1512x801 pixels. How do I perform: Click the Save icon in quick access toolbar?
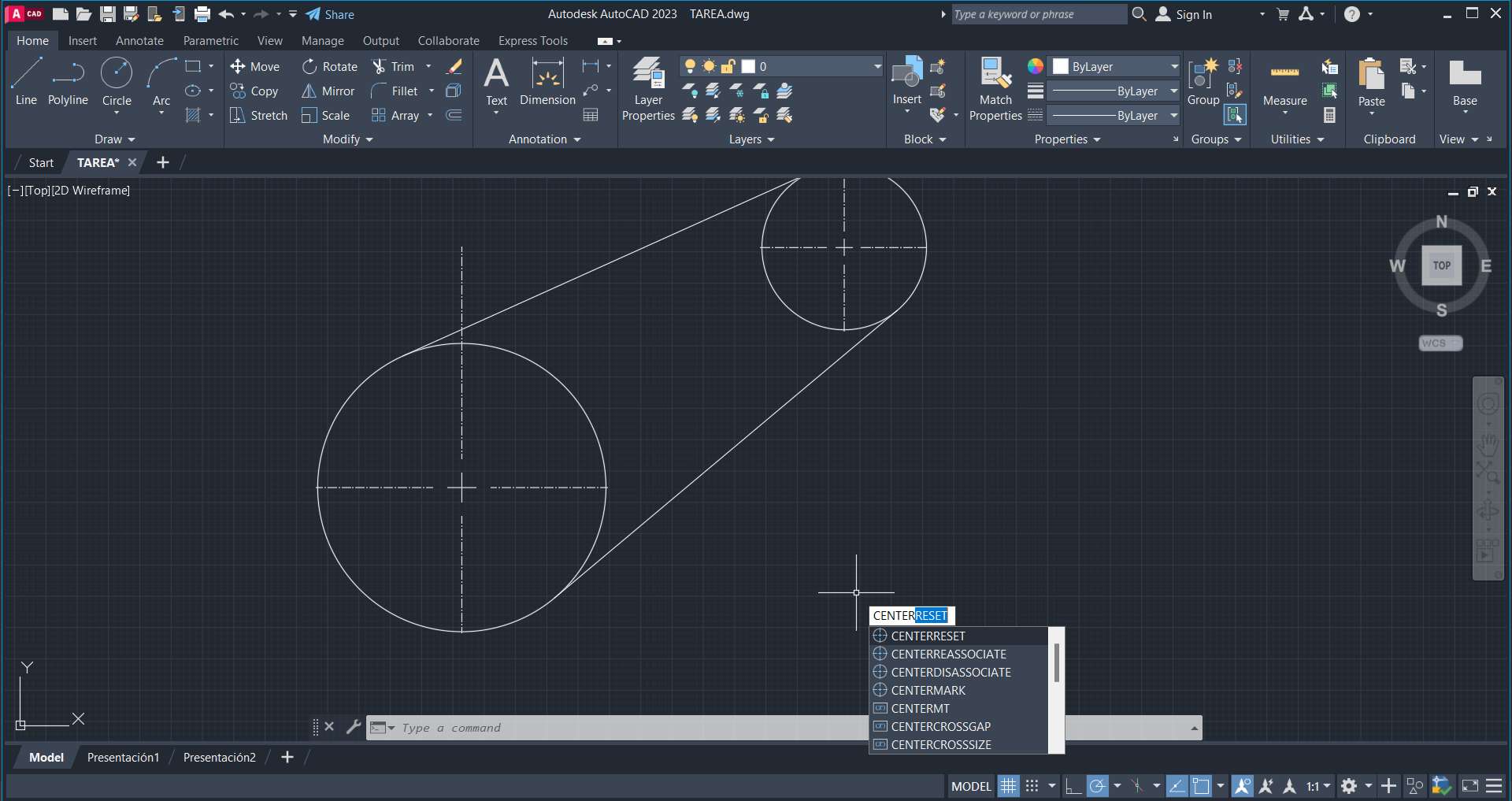[108, 14]
